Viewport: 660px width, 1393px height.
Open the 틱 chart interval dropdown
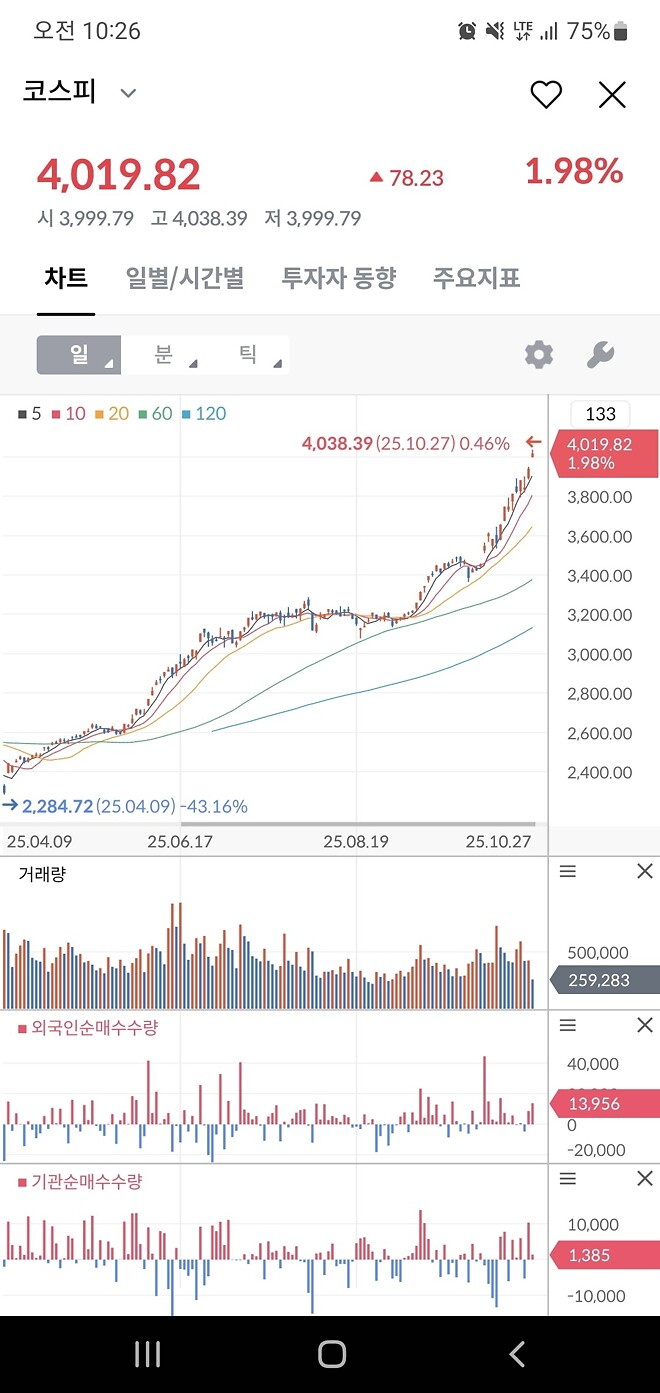[248, 354]
